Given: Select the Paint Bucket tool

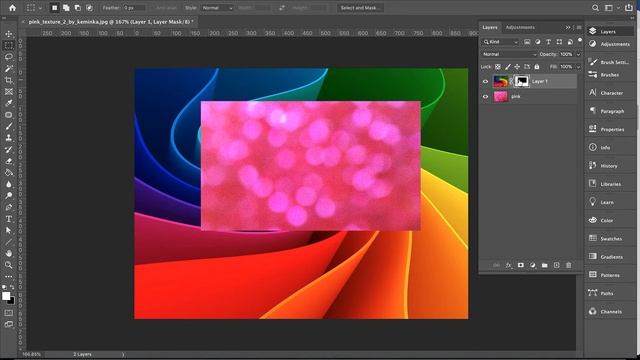Looking at the screenshot, I should pos(9,173).
